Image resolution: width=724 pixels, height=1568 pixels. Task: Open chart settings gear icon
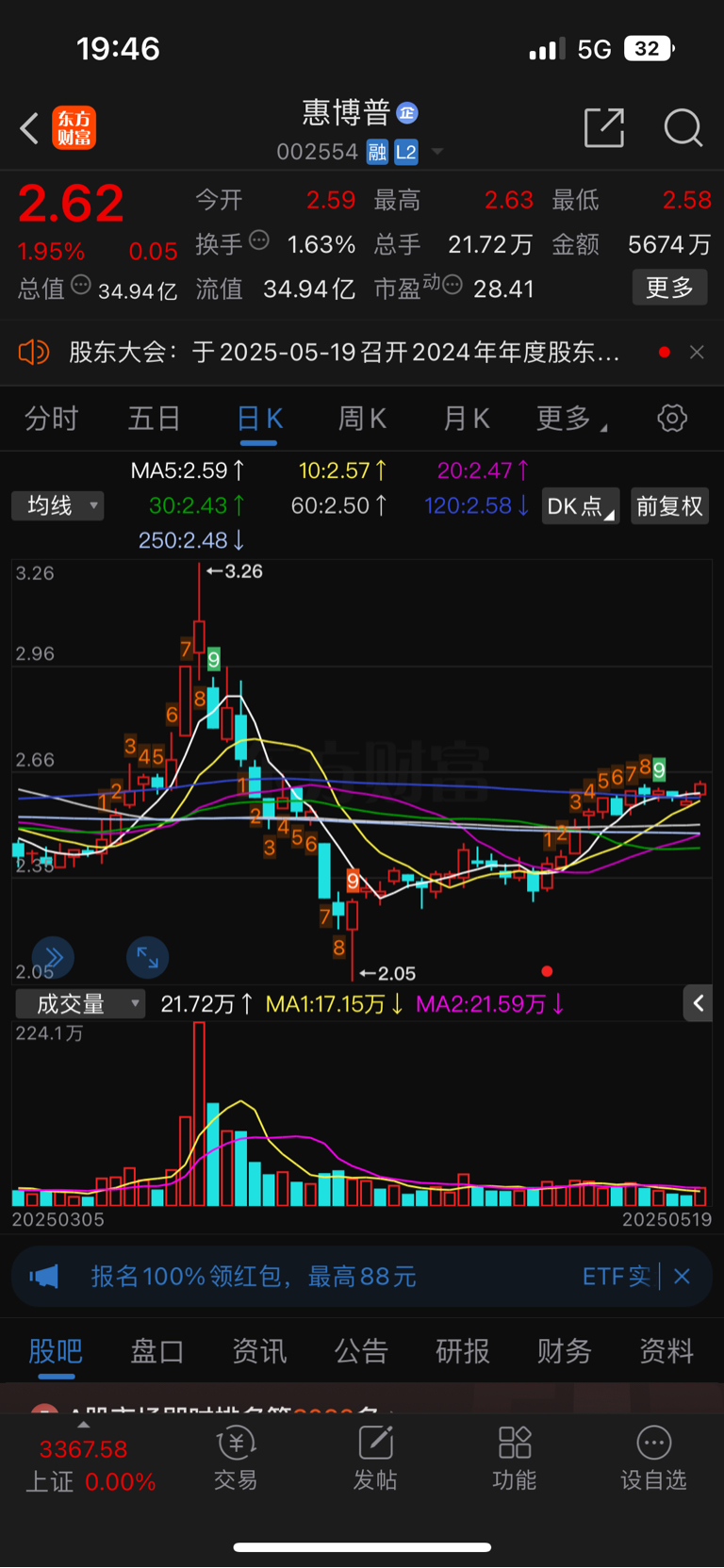(672, 418)
